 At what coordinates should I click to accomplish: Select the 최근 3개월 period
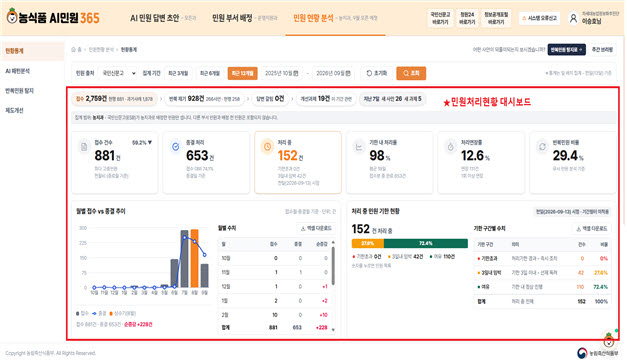click(178, 73)
